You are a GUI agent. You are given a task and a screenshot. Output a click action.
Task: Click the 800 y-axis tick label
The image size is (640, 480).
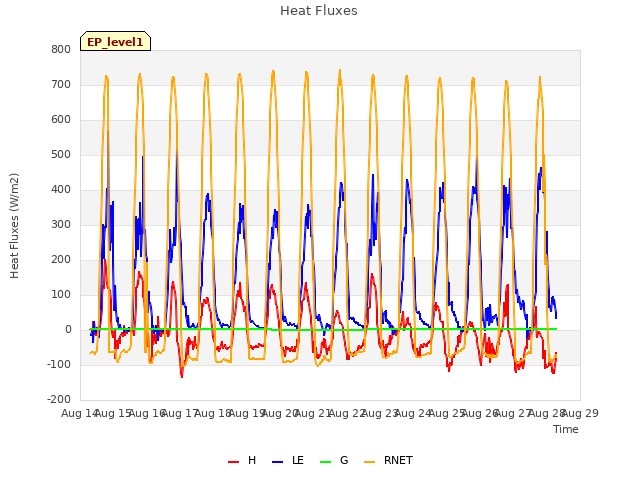pos(61,49)
